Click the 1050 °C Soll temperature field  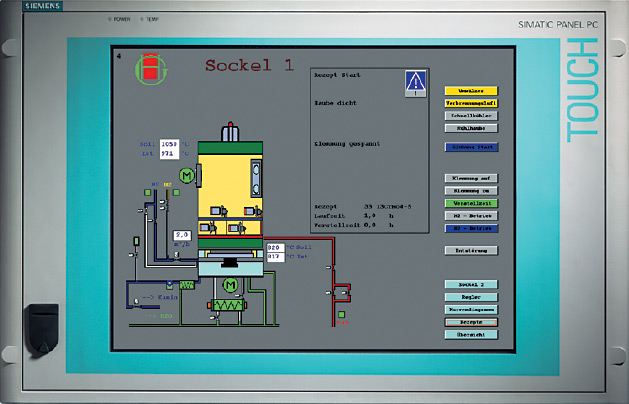tap(170, 144)
